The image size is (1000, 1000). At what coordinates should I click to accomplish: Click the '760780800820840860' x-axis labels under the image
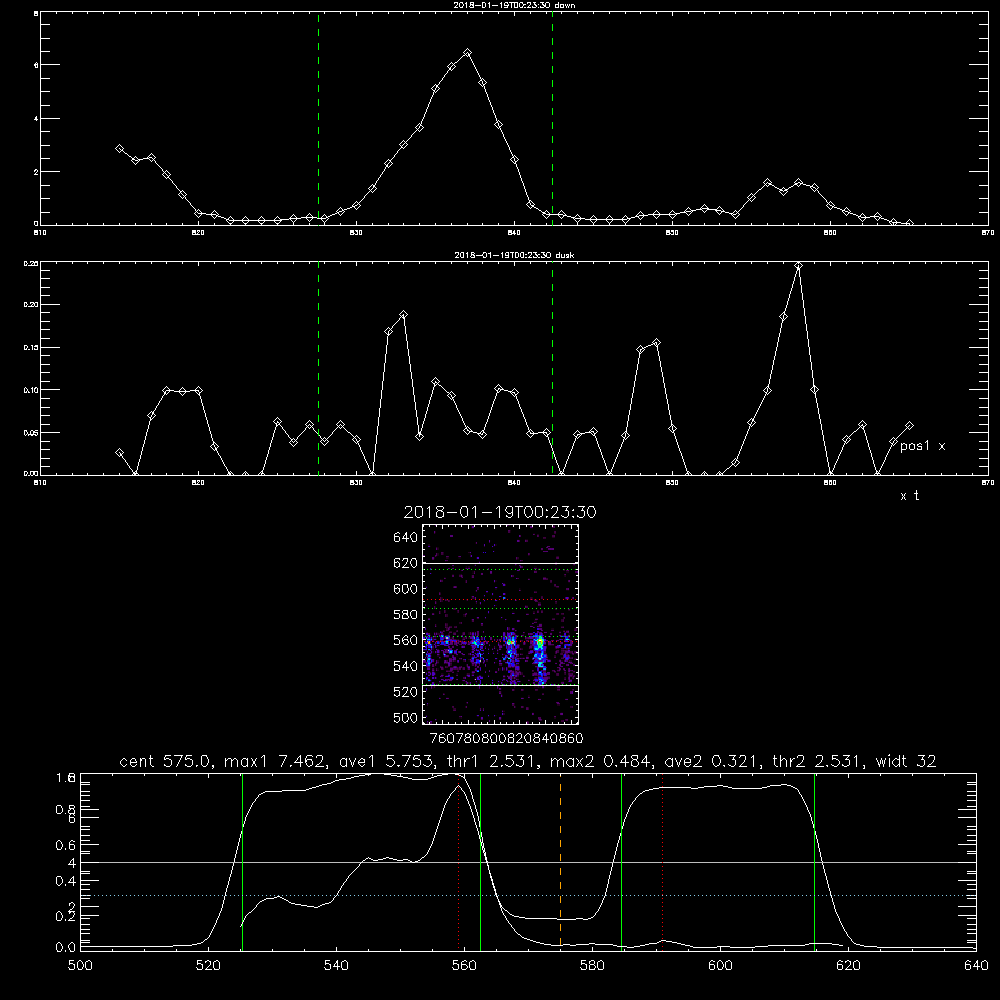coord(506,738)
